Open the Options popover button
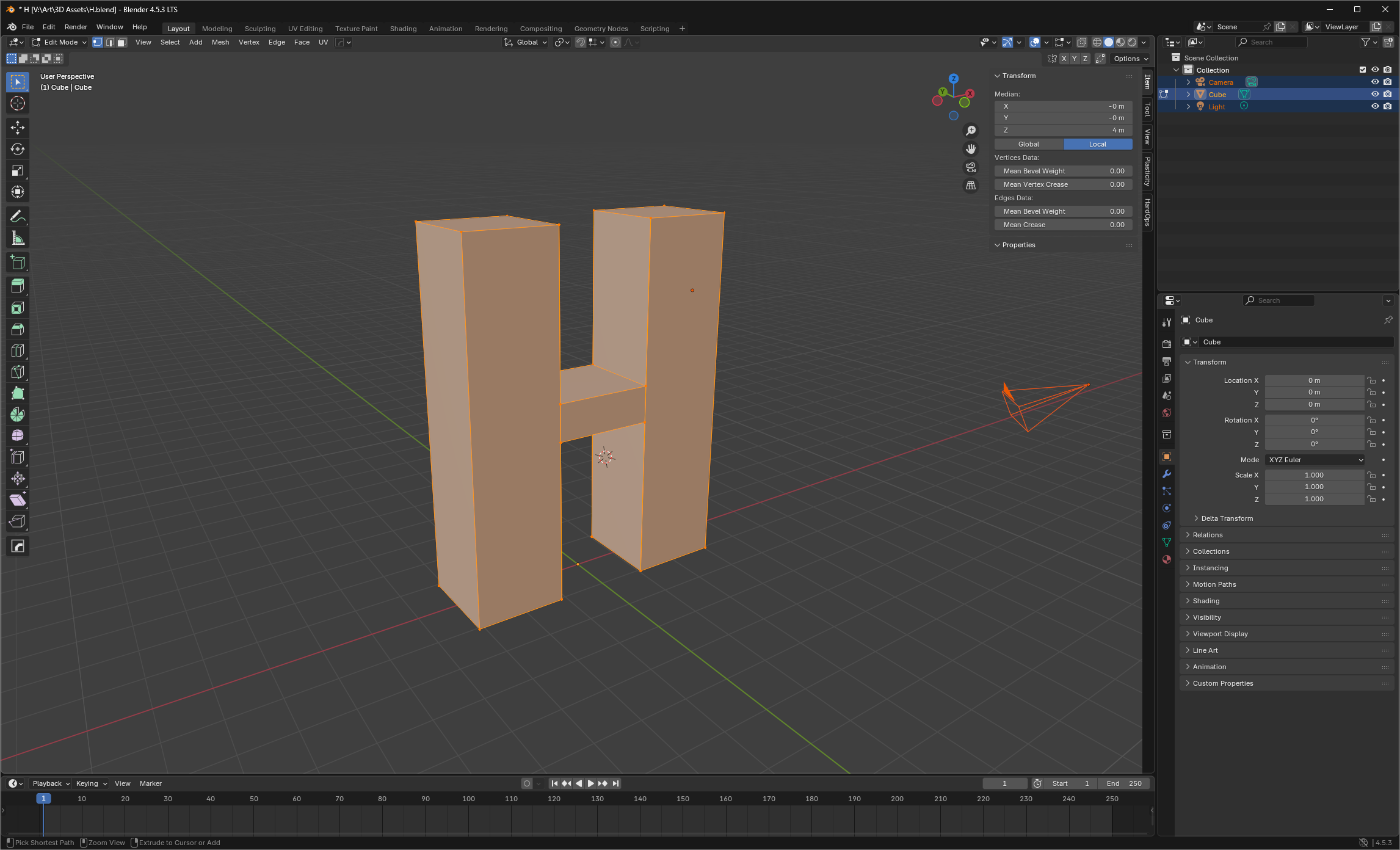The image size is (1400, 850). point(1130,59)
